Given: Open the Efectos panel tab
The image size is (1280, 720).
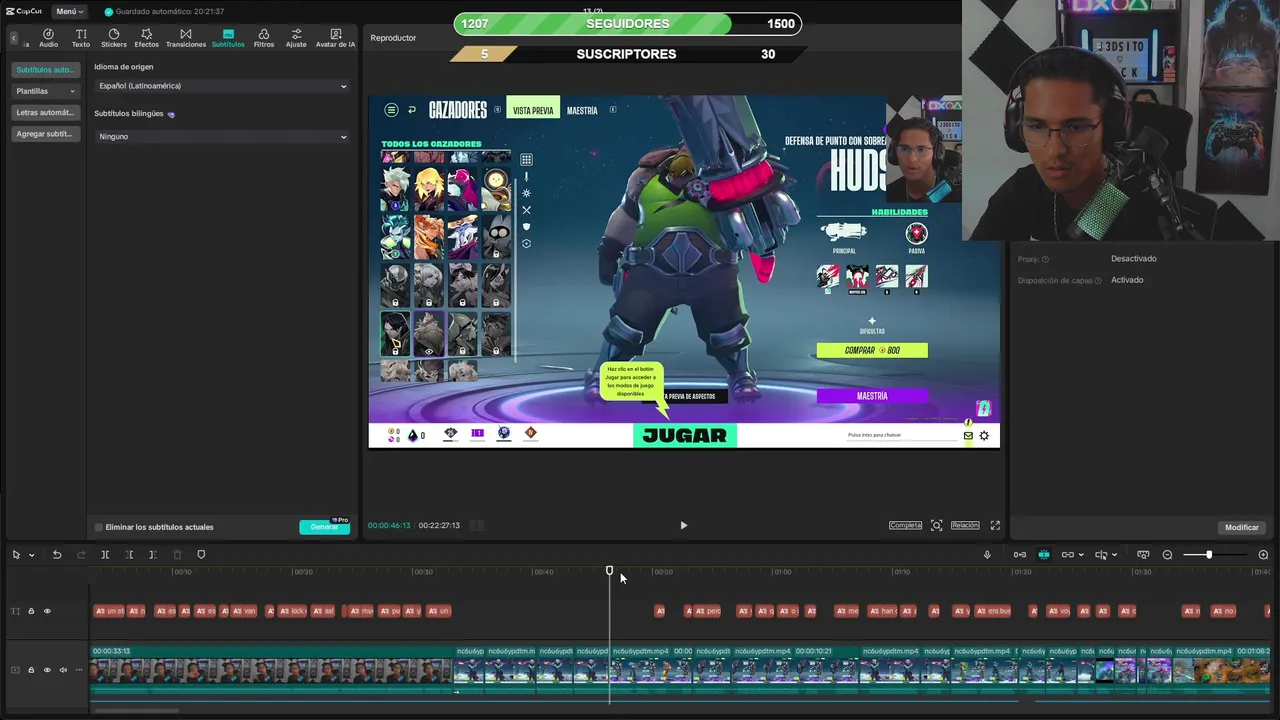Looking at the screenshot, I should tap(146, 38).
